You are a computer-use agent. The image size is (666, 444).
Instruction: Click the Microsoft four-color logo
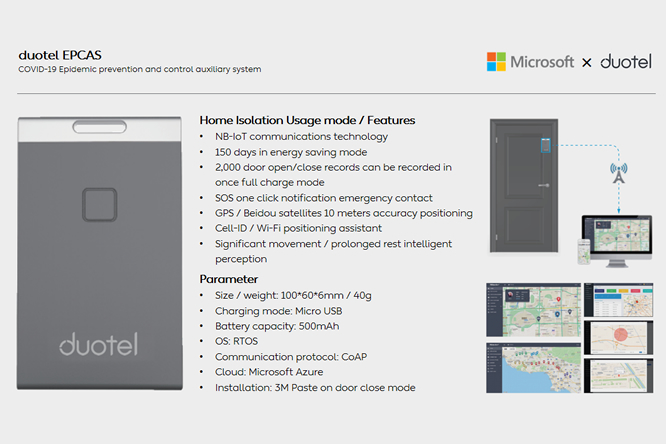tap(496, 62)
